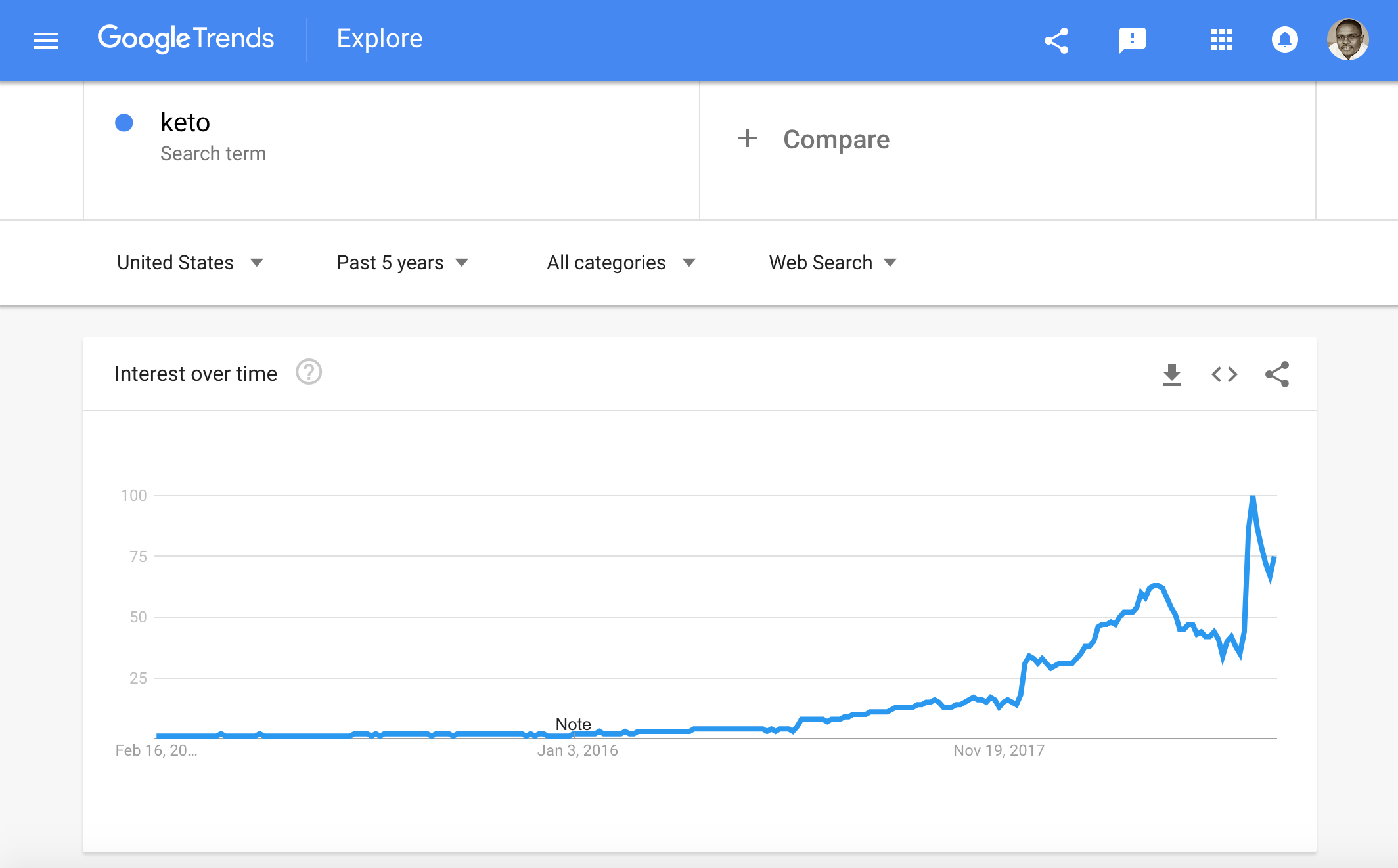The image size is (1398, 868).
Task: View notifications via the bell icon
Action: (x=1284, y=40)
